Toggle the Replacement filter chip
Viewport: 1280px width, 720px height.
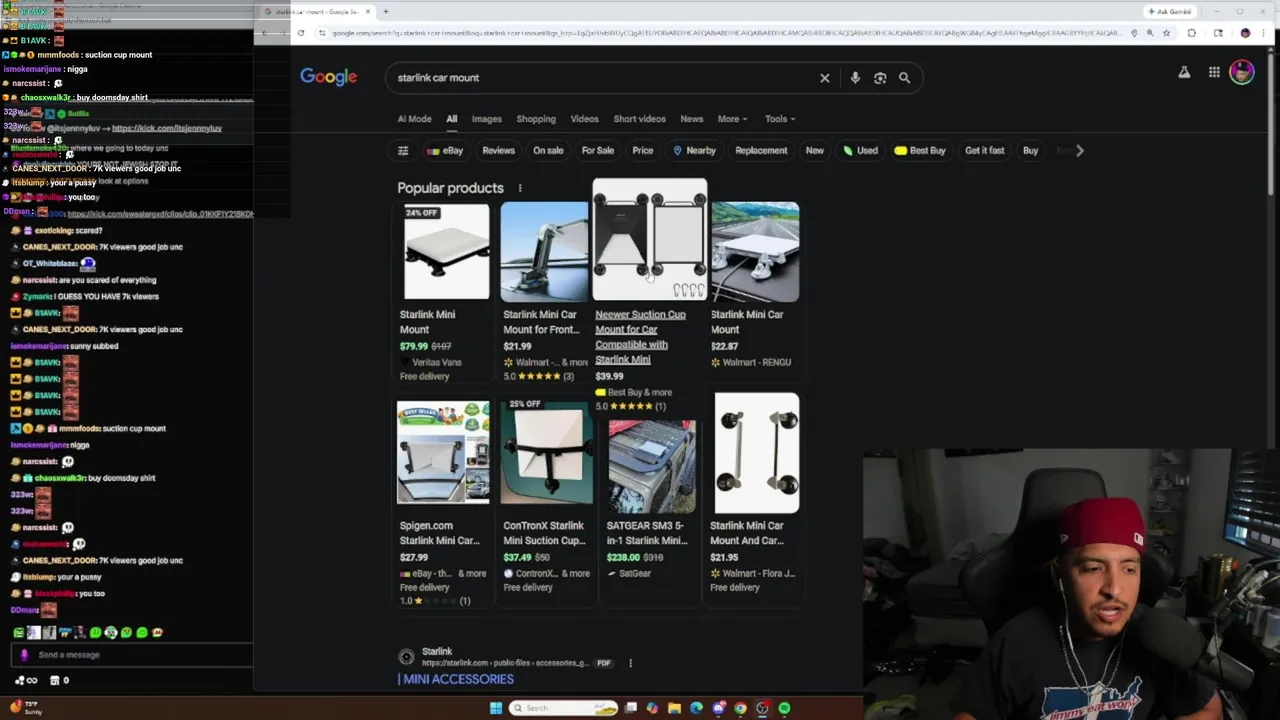click(761, 150)
